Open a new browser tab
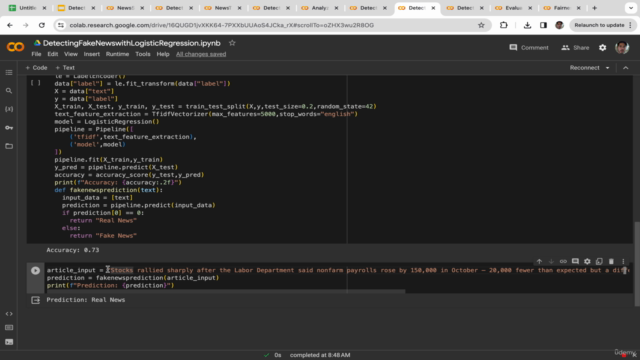The height and width of the screenshot is (360, 640). pyautogui.click(x=594, y=8)
